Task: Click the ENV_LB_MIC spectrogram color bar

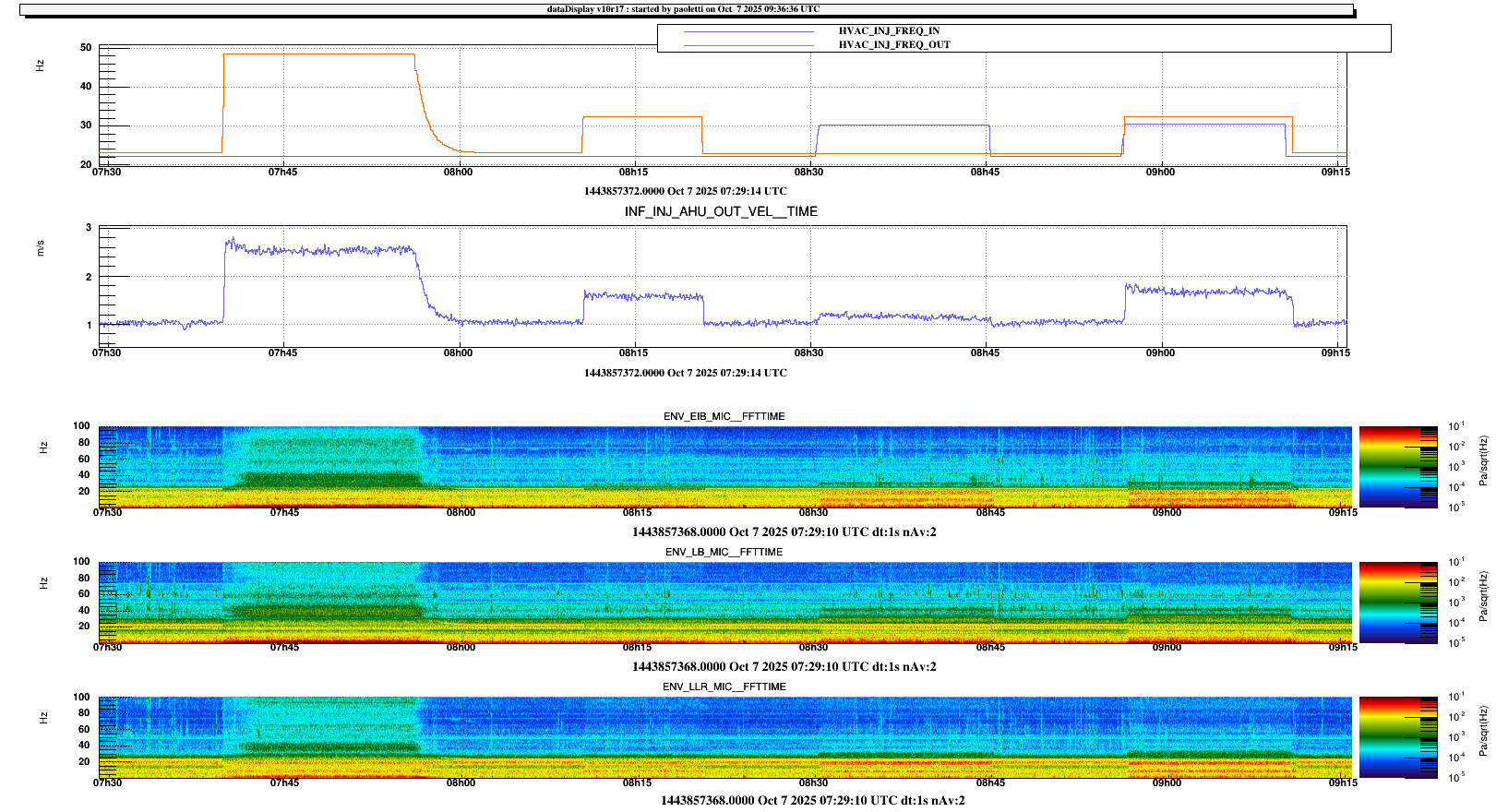Action: (1397, 602)
